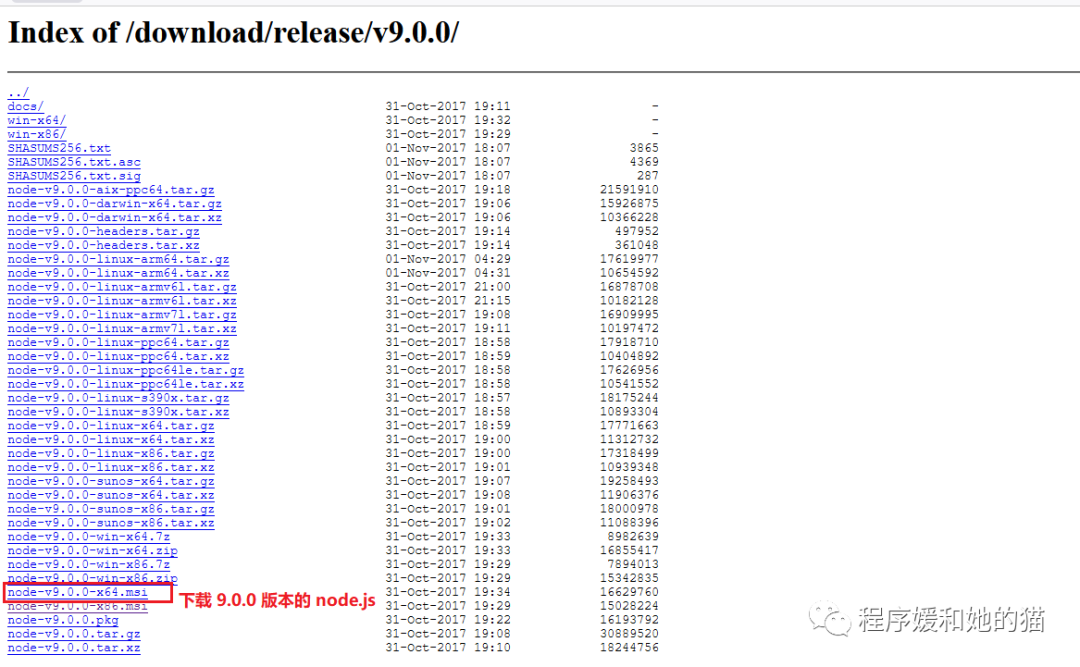This screenshot has height=667, width=1080.
Task: Download node-v9.0.0-win-x86.zip archive
Action: (92, 577)
